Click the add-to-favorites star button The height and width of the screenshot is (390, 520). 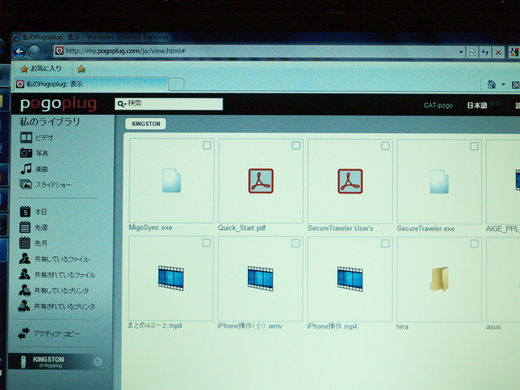pyautogui.click(x=81, y=69)
